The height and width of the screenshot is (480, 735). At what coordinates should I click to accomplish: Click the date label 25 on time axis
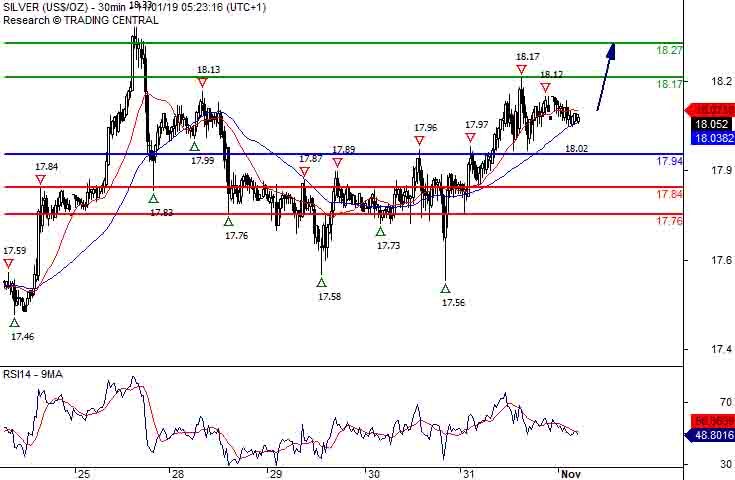coord(84,474)
